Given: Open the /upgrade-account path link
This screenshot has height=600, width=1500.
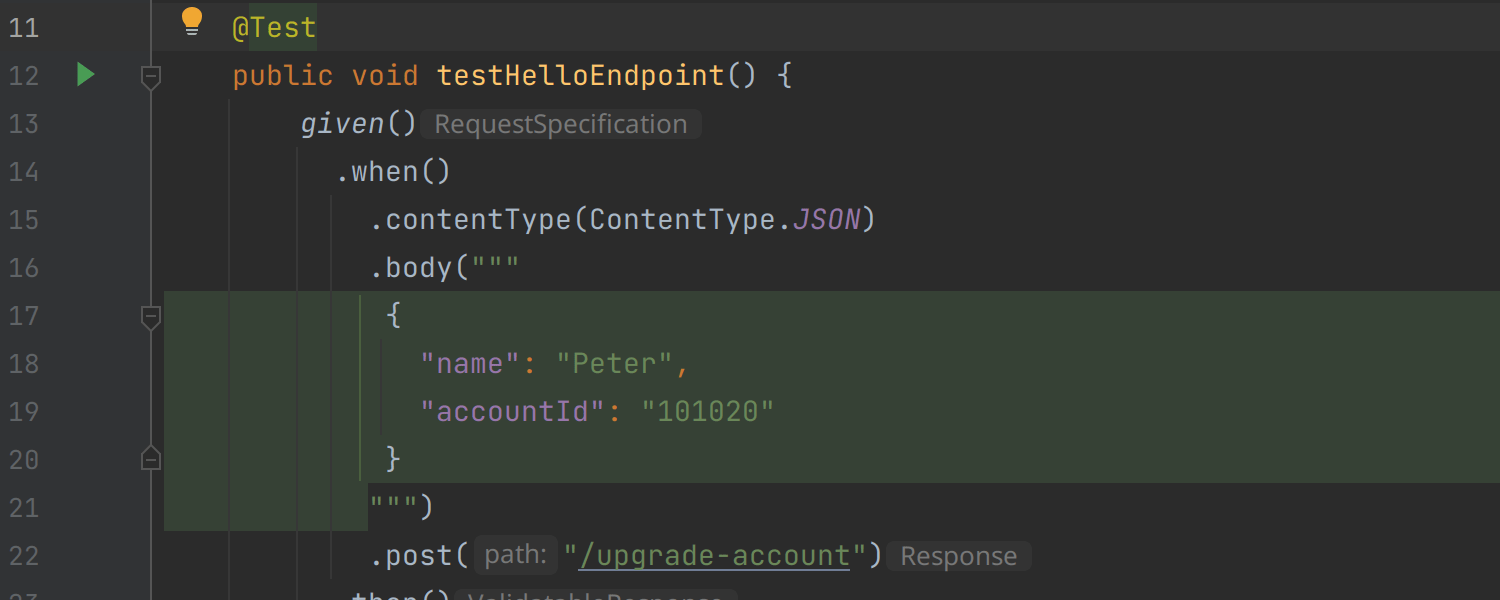Looking at the screenshot, I should click(714, 556).
